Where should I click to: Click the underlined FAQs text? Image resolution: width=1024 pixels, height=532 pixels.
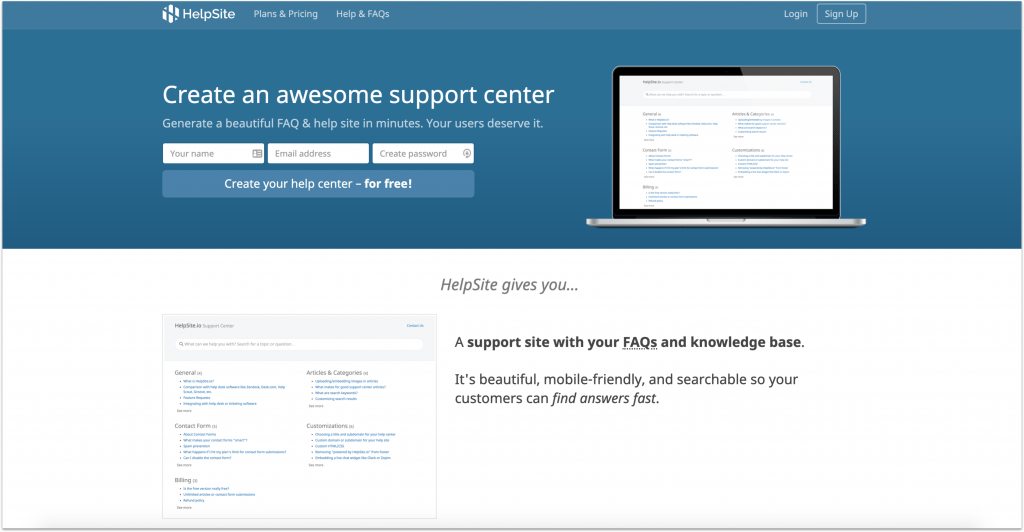point(640,343)
